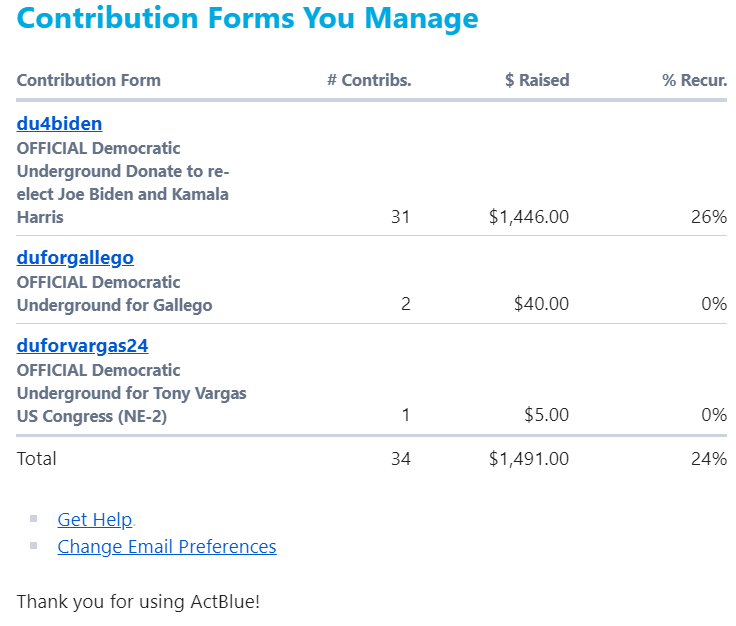Click the Get Help link

[95, 520]
